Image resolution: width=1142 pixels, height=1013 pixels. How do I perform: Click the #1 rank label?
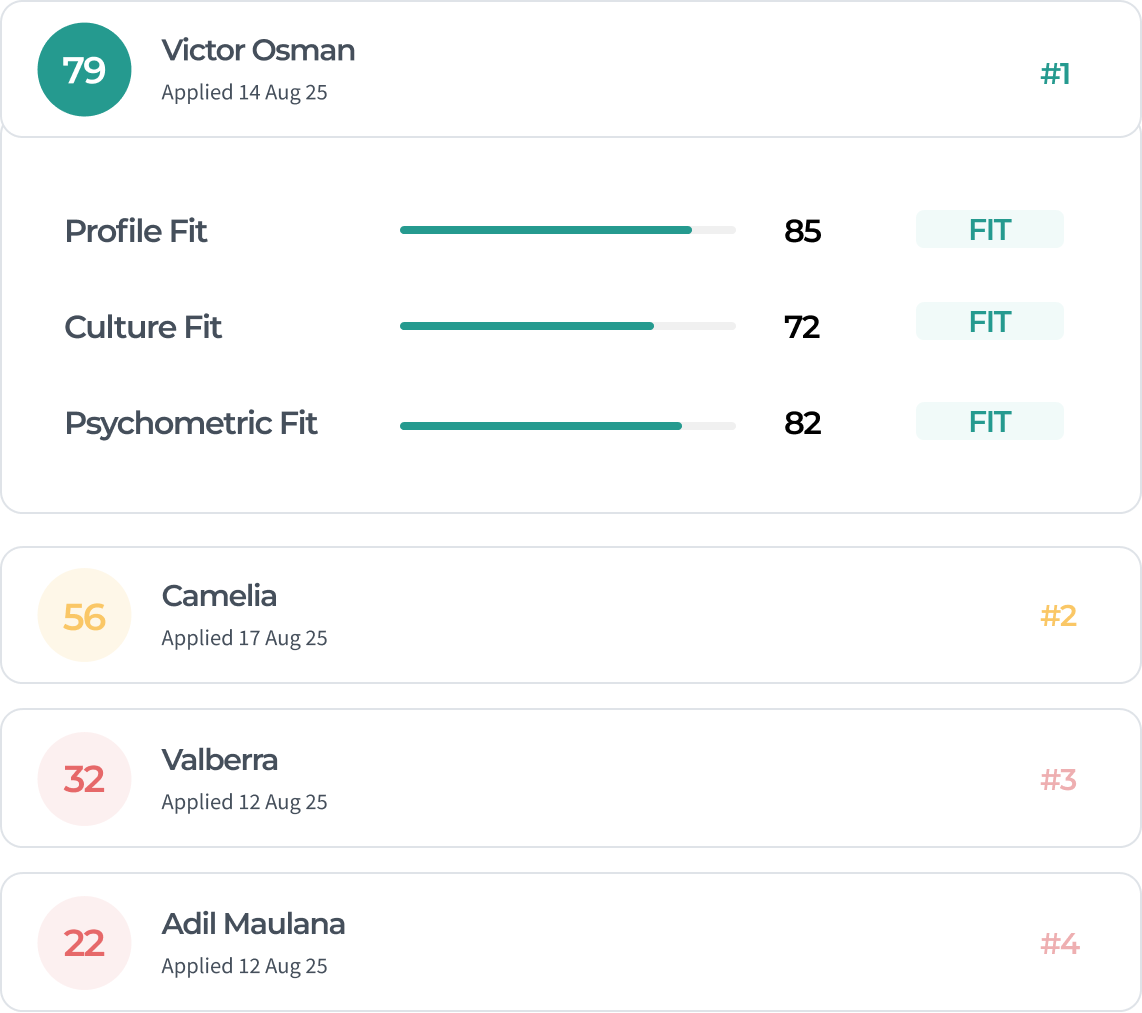coord(1055,74)
